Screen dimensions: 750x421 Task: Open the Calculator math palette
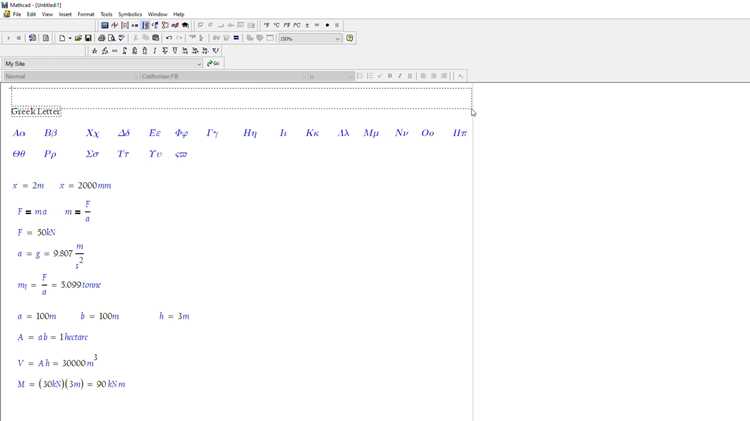coord(105,25)
